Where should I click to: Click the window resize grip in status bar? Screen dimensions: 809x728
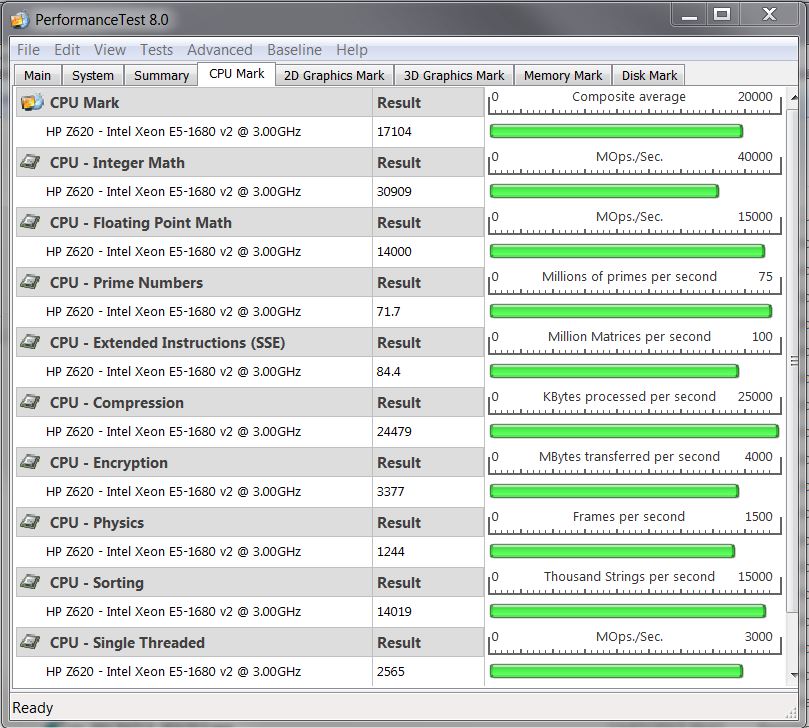[x=791, y=712]
